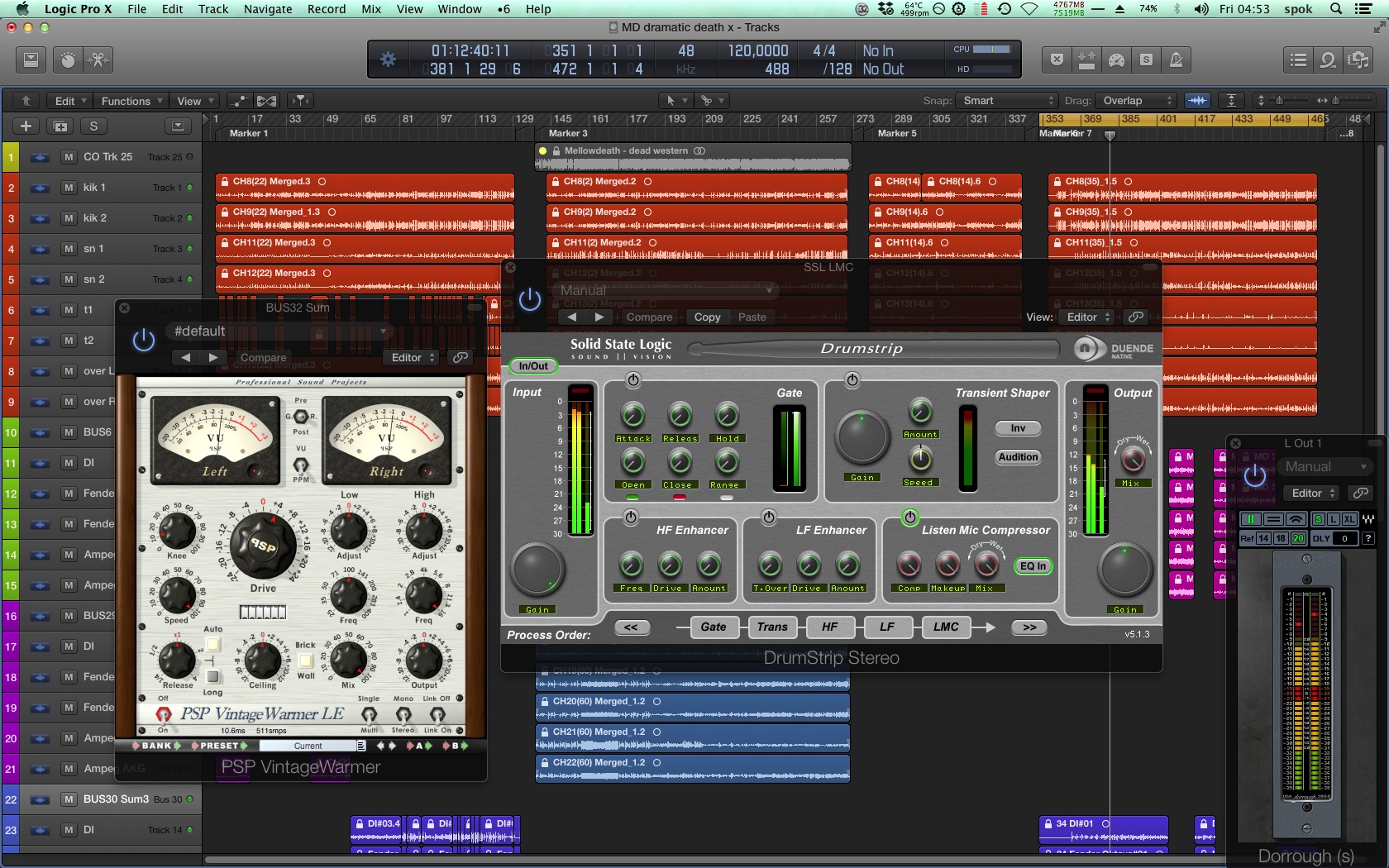Open View Editor dropdown in SSL LMC window
The width and height of the screenshot is (1389, 868).
1088,317
